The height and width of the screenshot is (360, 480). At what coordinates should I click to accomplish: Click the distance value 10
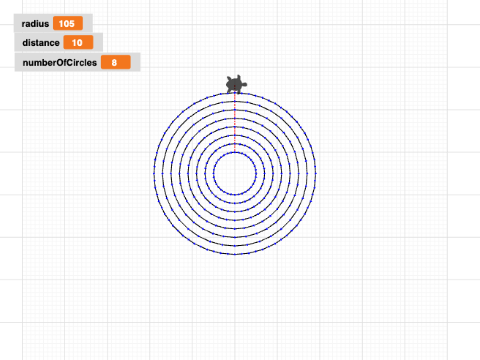(x=78, y=43)
